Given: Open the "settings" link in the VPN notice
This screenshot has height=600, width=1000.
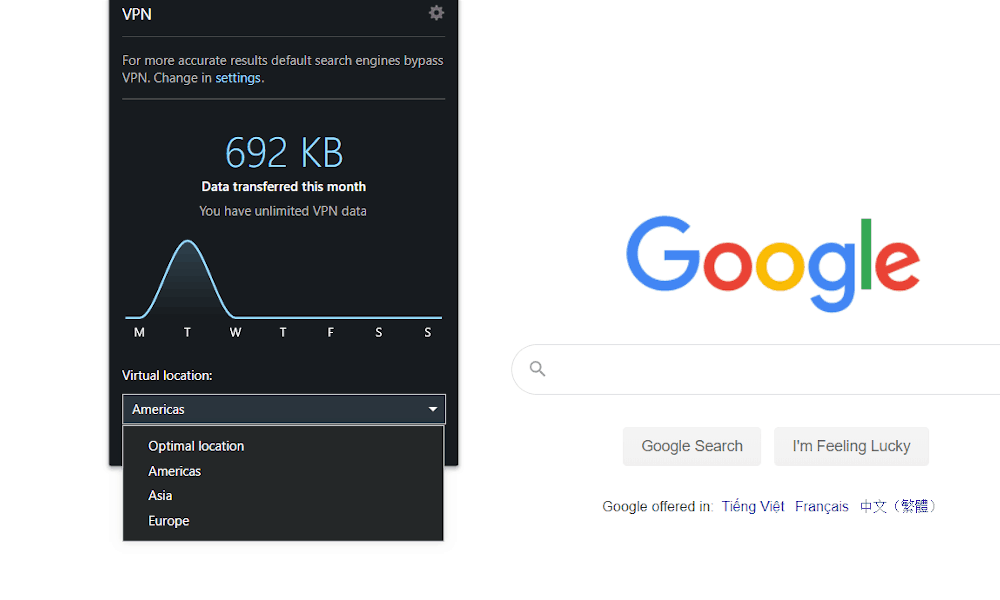Looking at the screenshot, I should click(237, 77).
